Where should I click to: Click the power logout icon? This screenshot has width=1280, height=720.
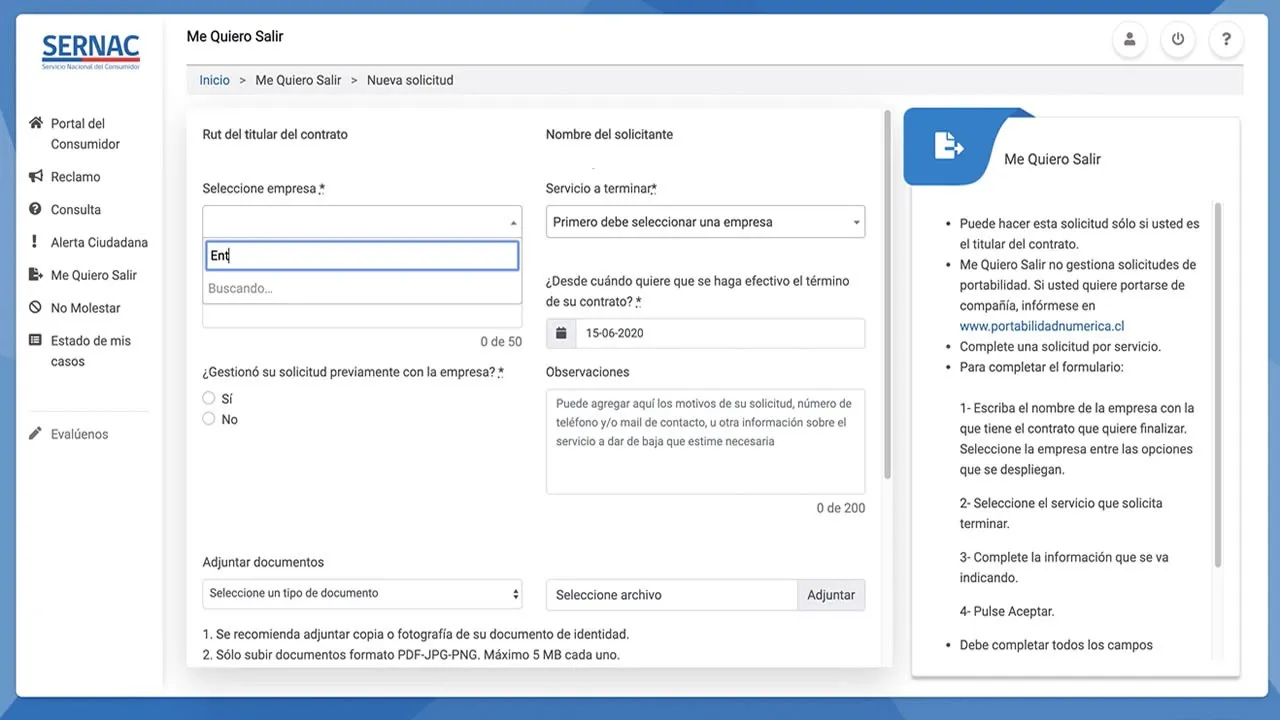tap(1178, 40)
